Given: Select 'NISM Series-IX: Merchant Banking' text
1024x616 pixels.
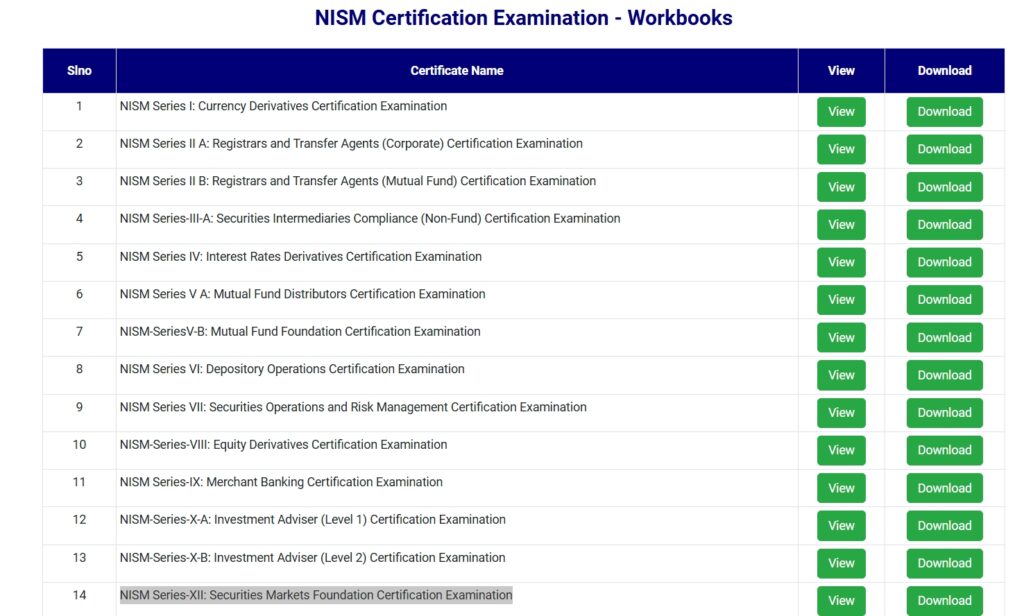Looking at the screenshot, I should (281, 482).
